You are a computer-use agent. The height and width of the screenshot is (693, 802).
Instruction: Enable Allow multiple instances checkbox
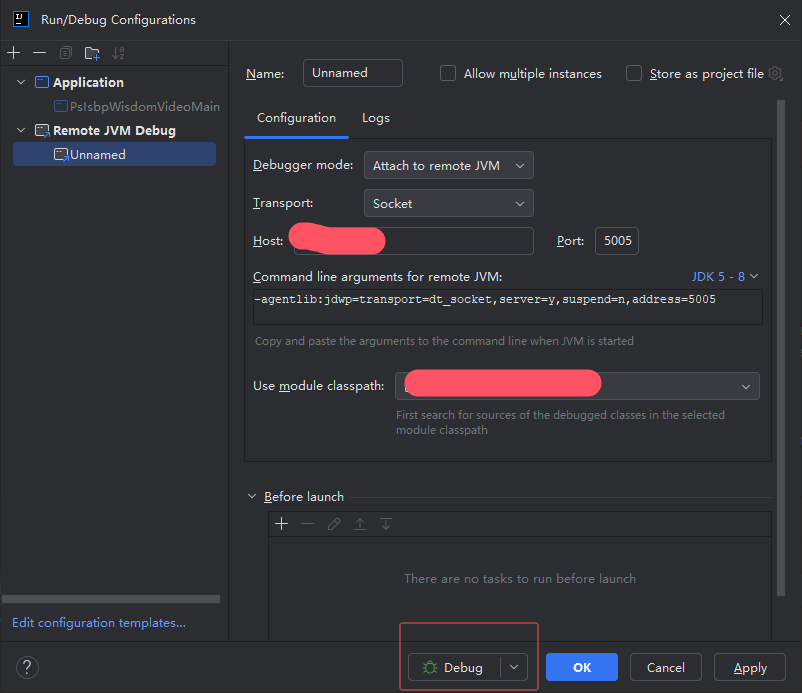coord(448,73)
